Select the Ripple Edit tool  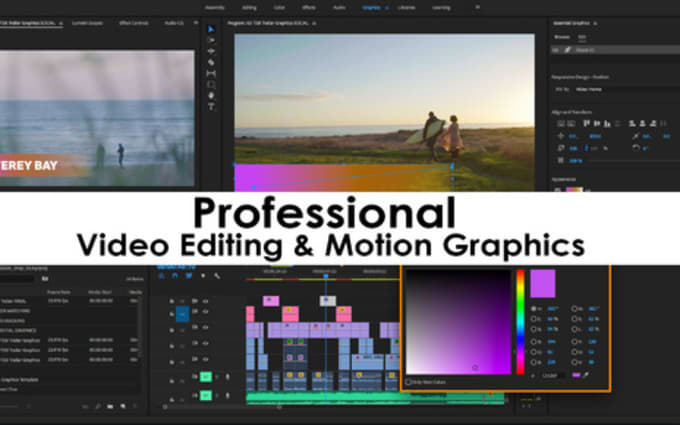click(x=211, y=51)
